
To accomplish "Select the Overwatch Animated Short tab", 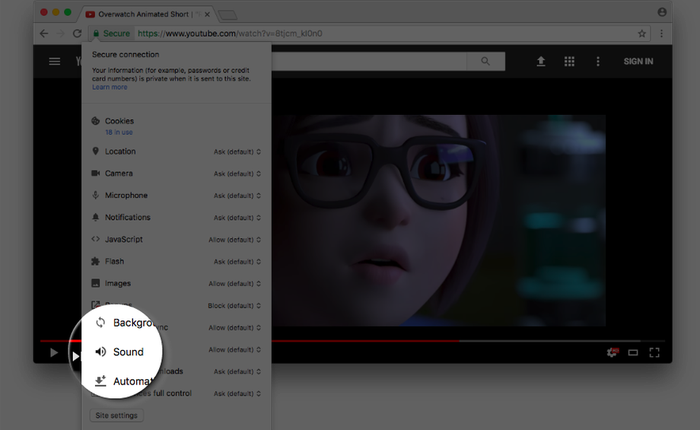I will 147,14.
